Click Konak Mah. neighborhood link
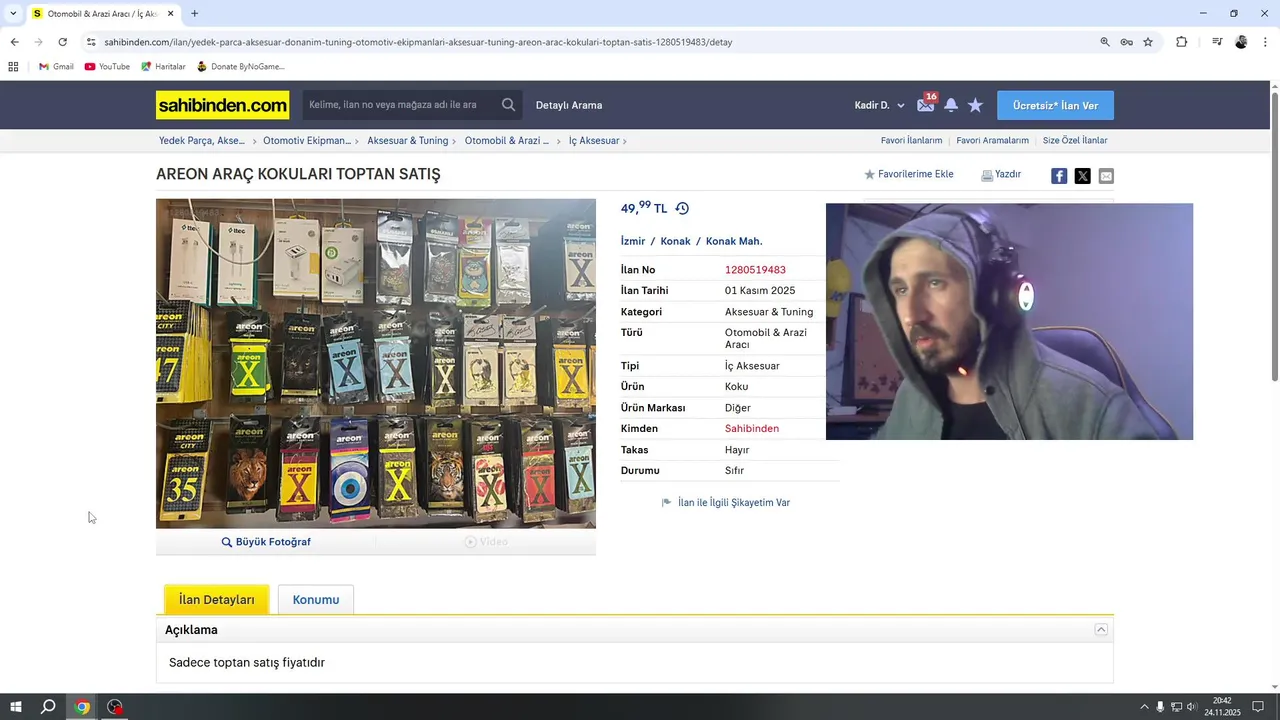This screenshot has width=1280, height=720. (734, 241)
